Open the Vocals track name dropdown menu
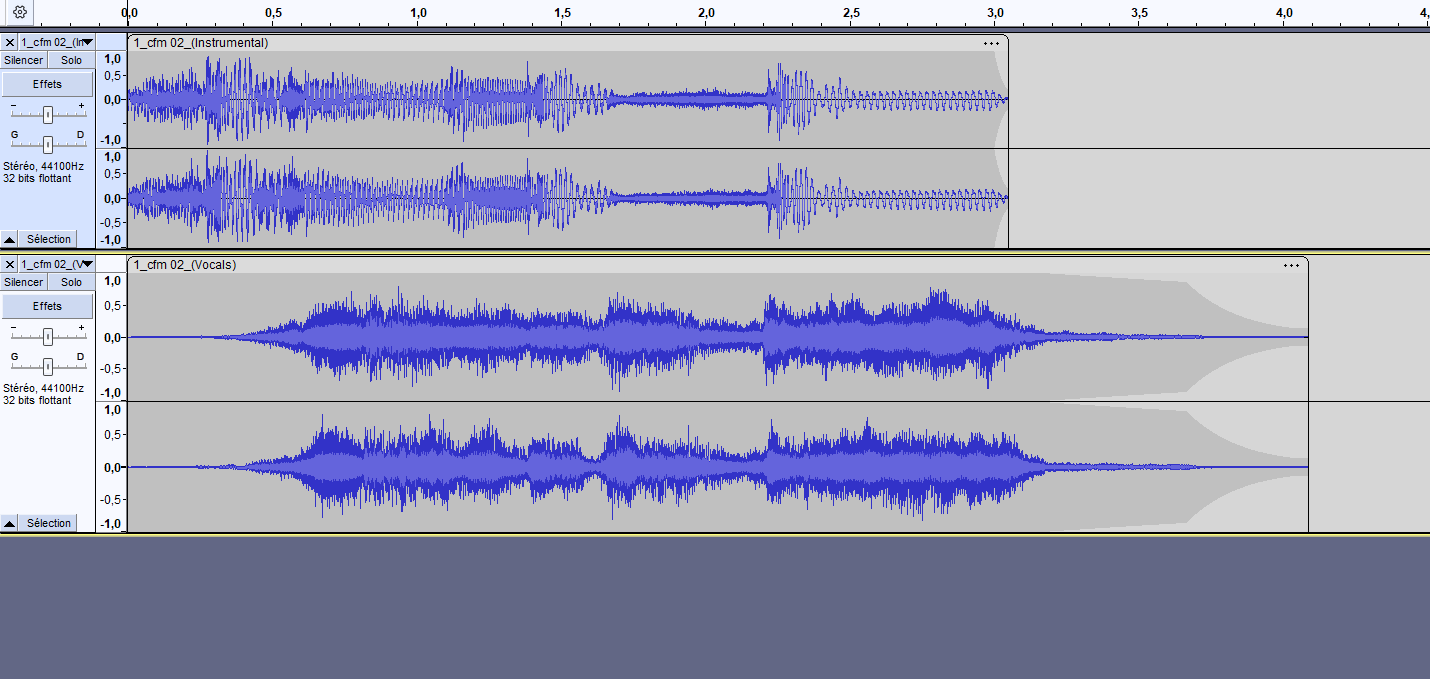The image size is (1430, 679). 57,264
